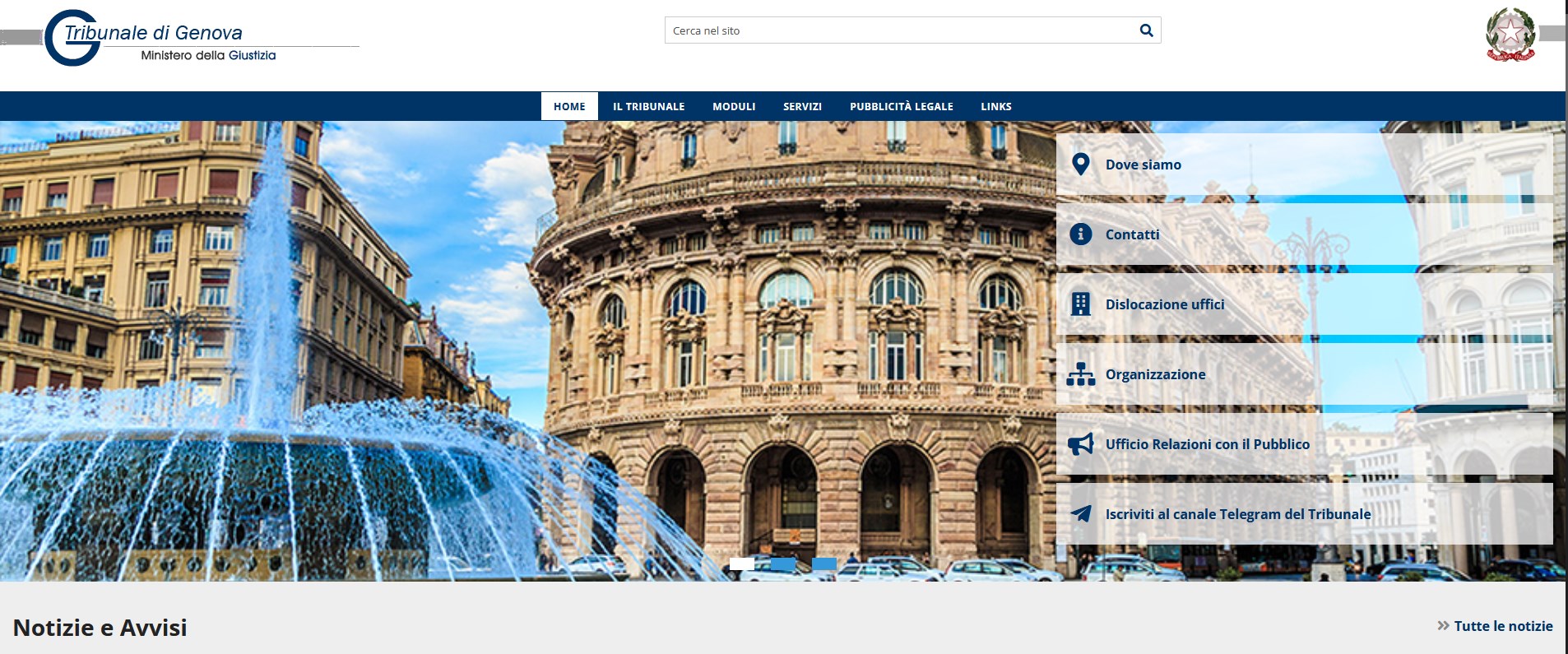Click the Italian Republic emblem
This screenshot has height=654, width=1568.
1510,35
